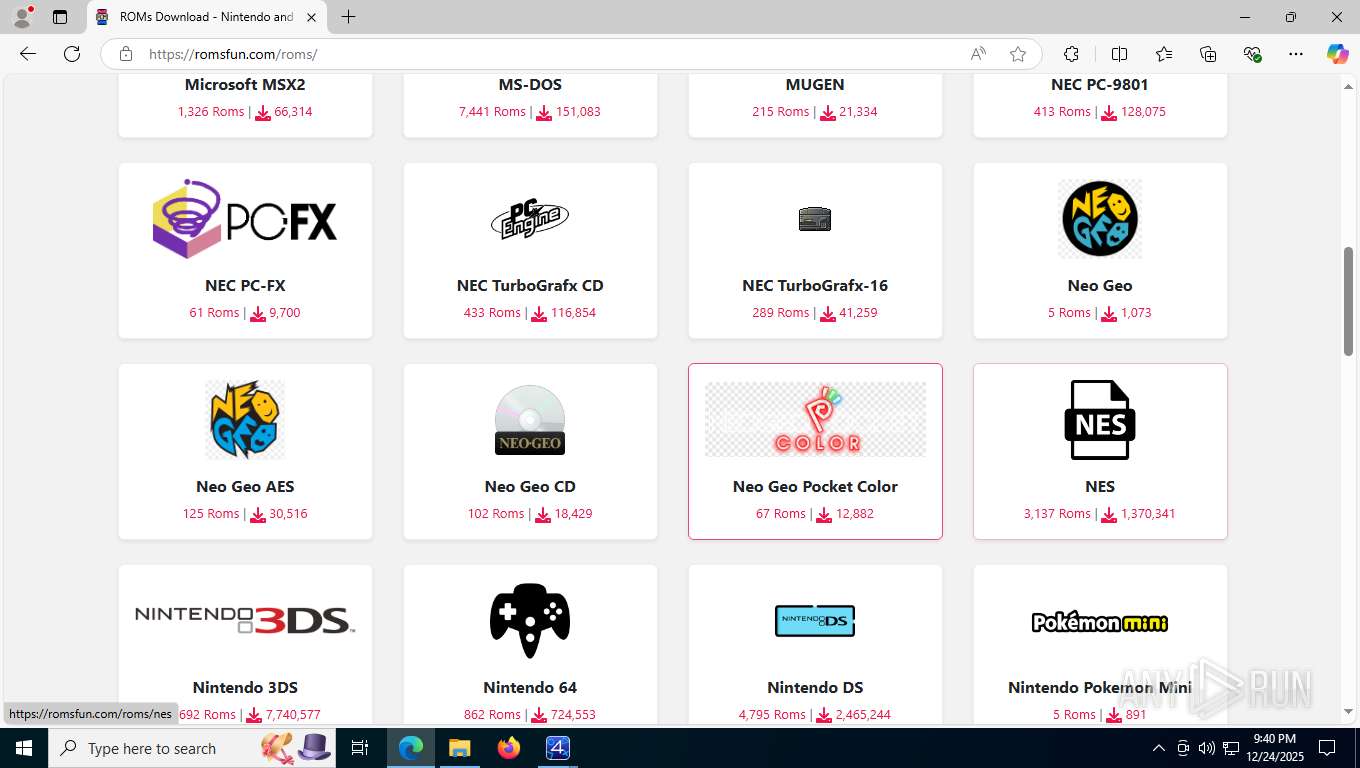This screenshot has height=768, width=1360.
Task: Click the download icon beside 116,854
Action: [539, 314]
